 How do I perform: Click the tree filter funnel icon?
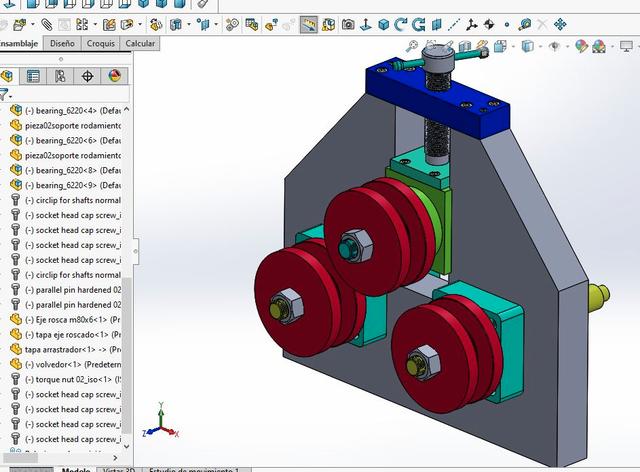click(4, 94)
